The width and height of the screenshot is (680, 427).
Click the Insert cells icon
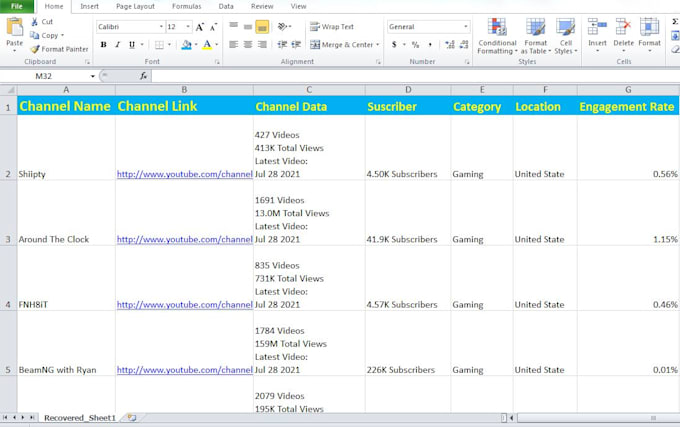point(597,27)
